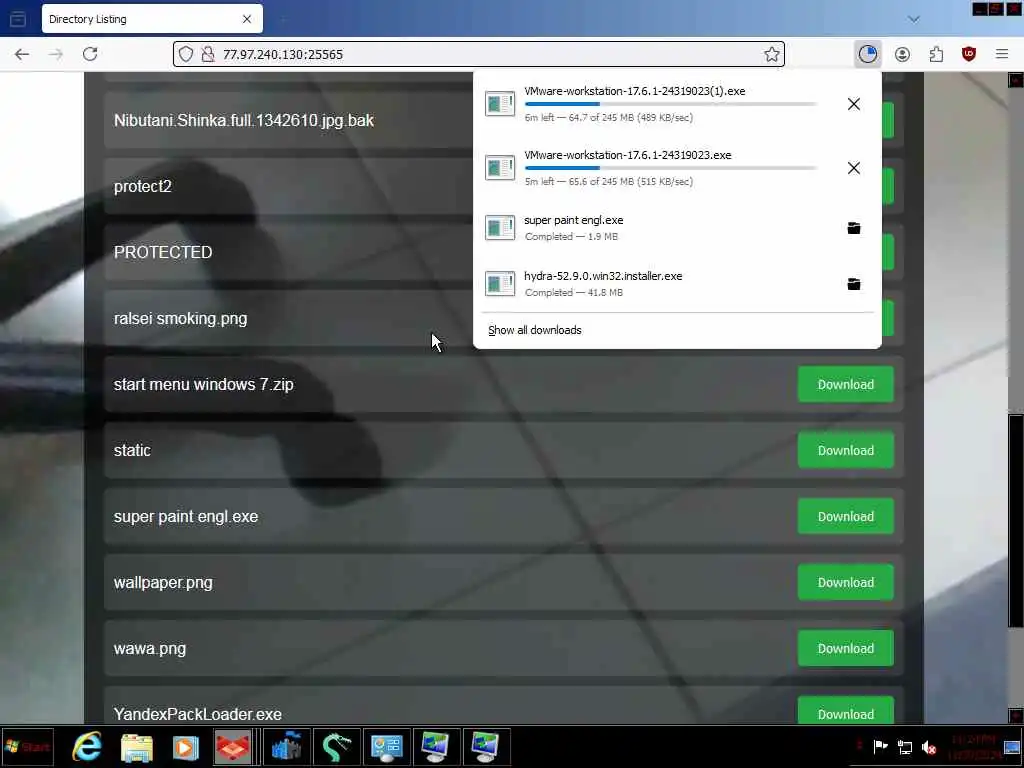Click the wallpaper.png file name

(163, 583)
